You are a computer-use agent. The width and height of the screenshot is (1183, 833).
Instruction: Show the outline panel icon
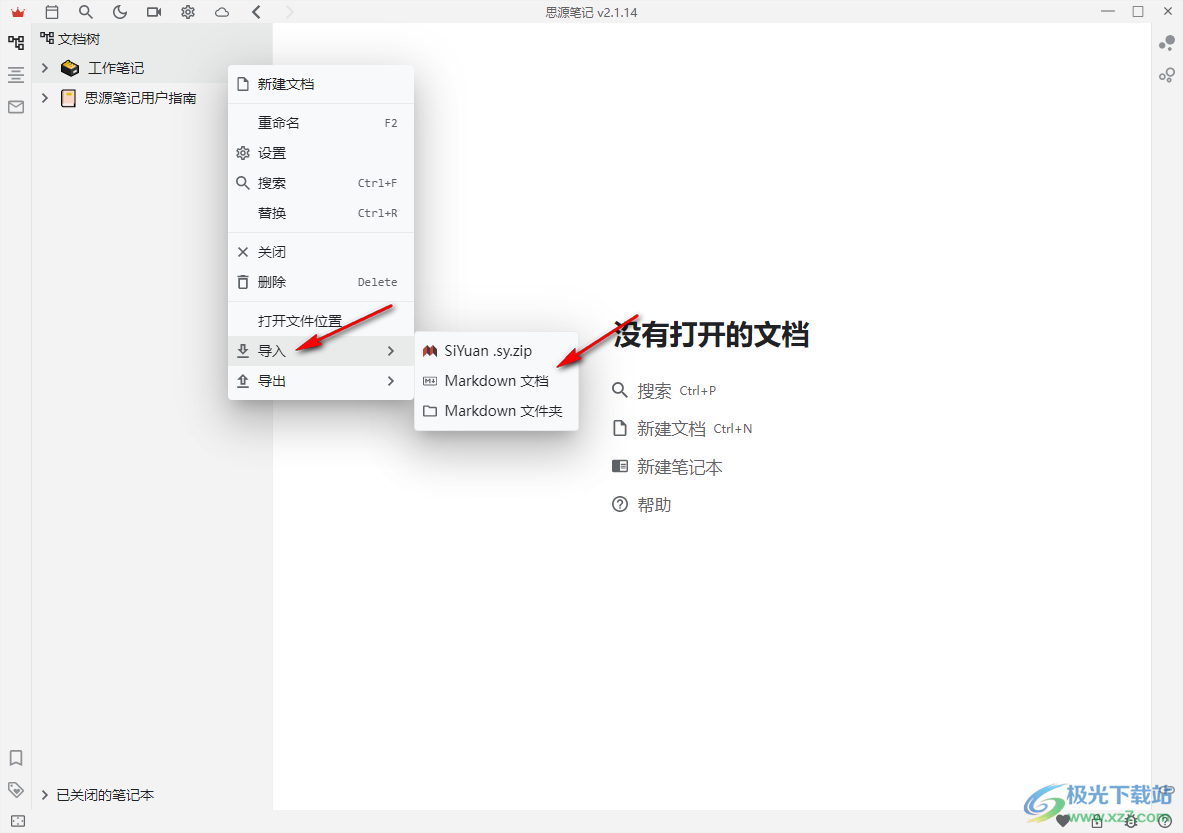(16, 75)
